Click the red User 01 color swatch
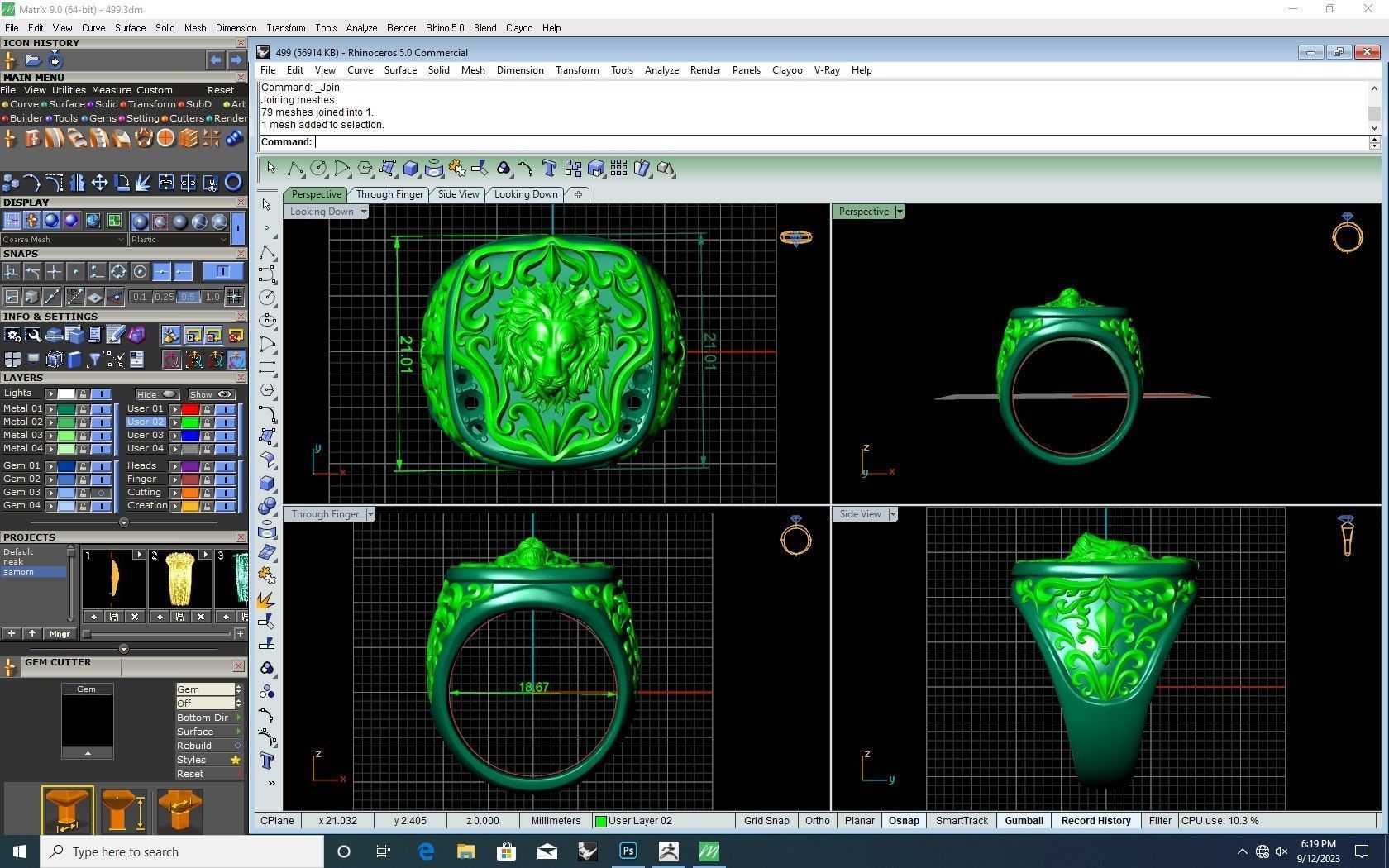 click(190, 409)
